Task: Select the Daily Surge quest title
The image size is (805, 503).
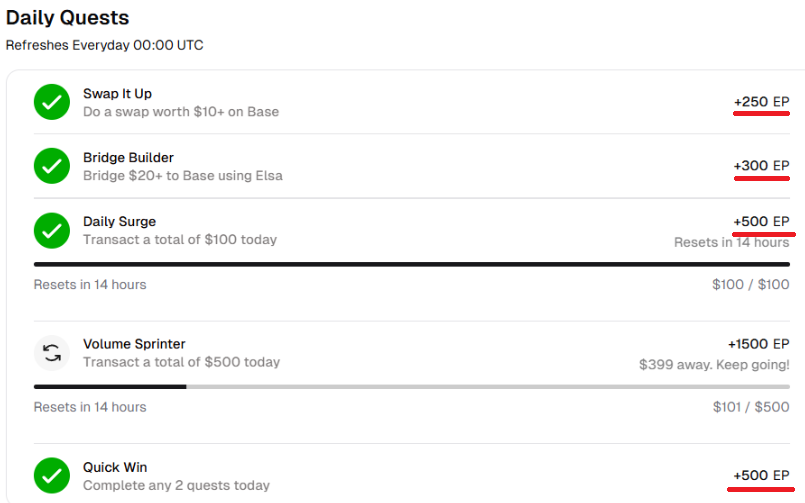Action: tap(120, 222)
